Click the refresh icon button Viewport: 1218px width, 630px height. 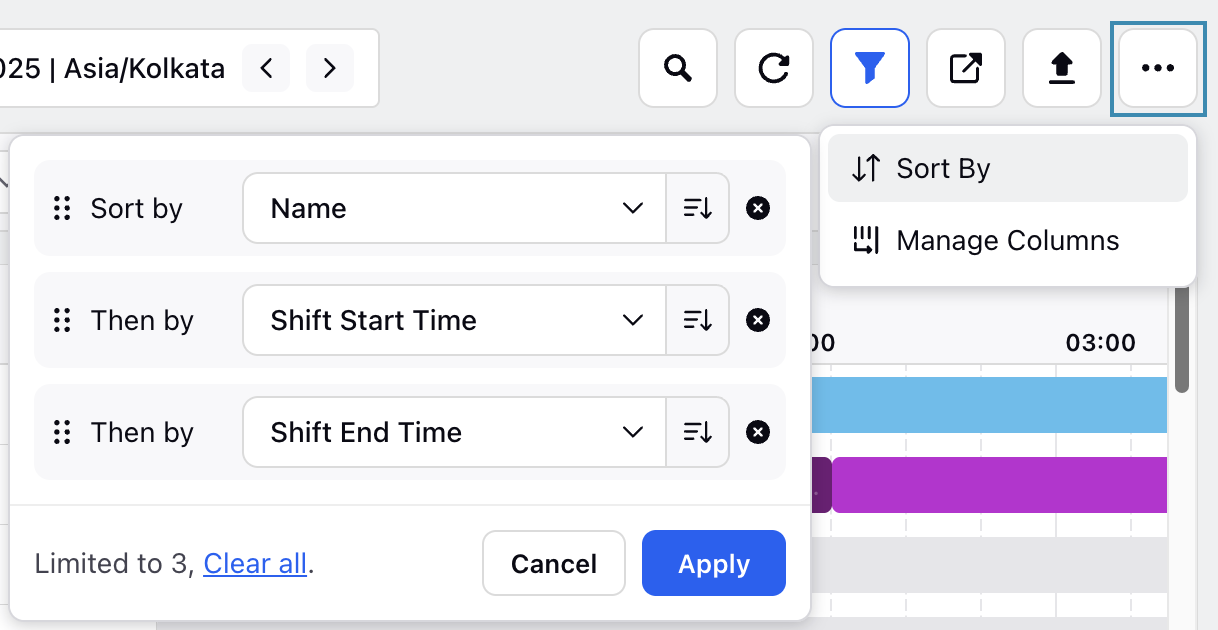774,68
